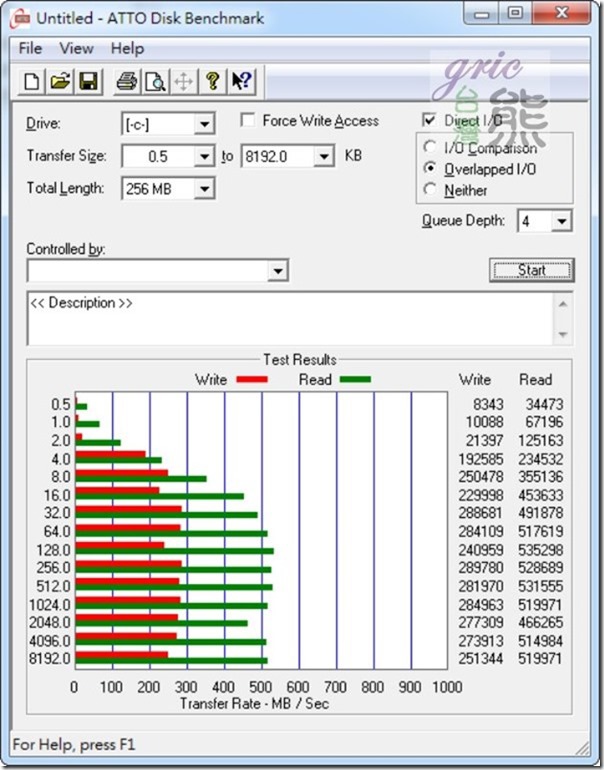Activate the context help pointer icon
The width and height of the screenshot is (604, 770).
coord(241,81)
